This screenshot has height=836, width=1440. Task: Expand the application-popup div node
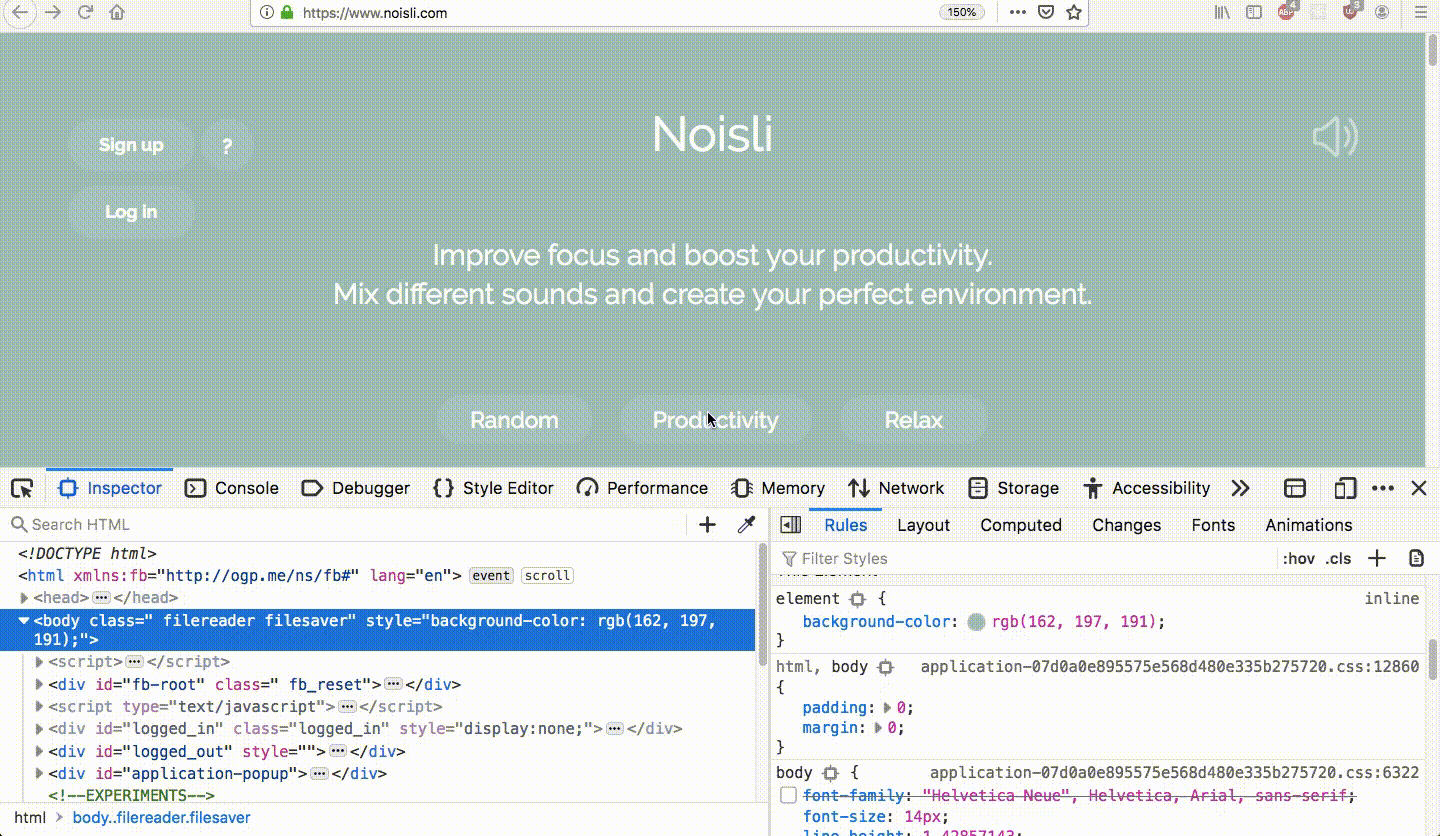40,773
